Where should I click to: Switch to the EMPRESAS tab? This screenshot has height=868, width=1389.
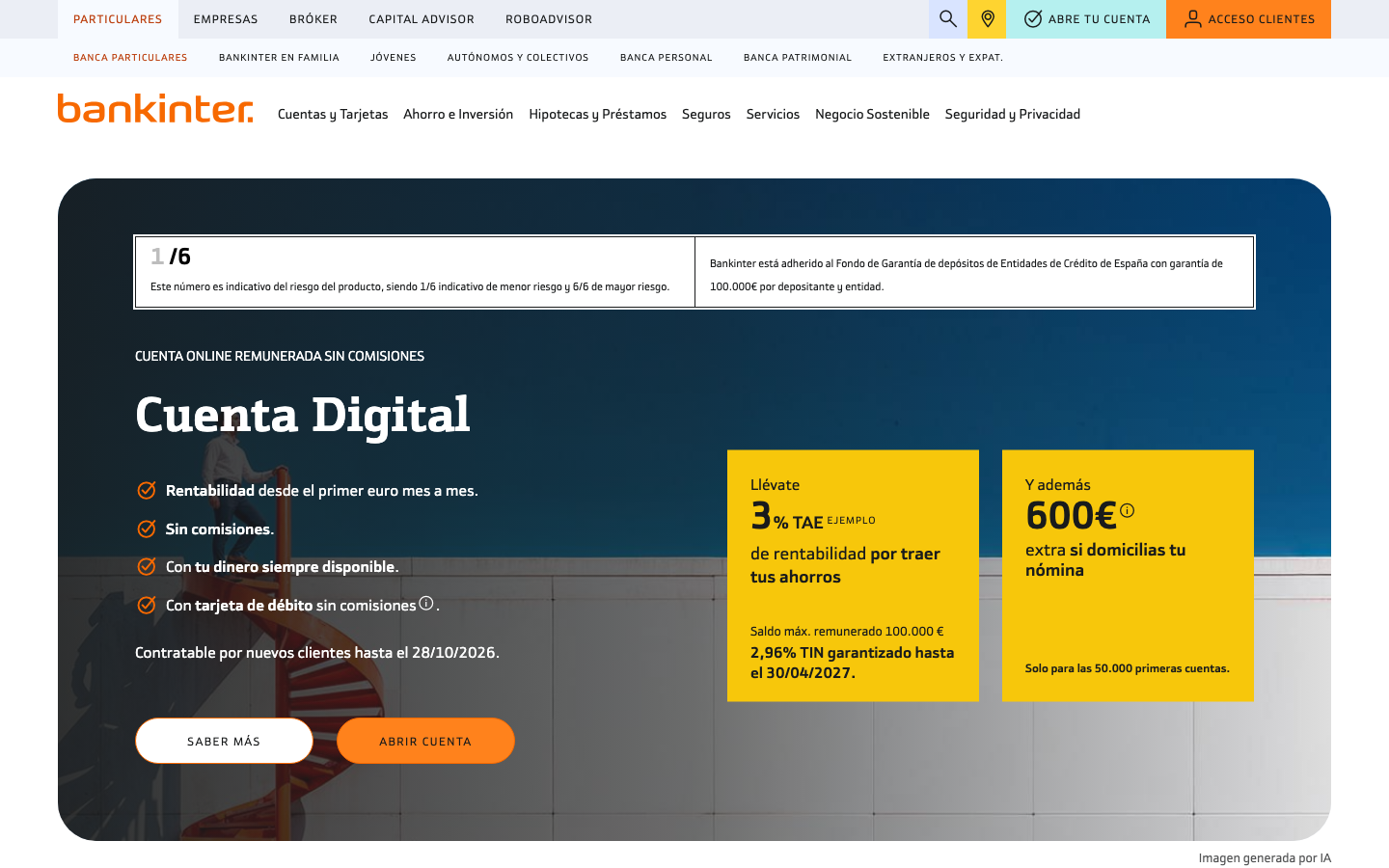click(226, 19)
